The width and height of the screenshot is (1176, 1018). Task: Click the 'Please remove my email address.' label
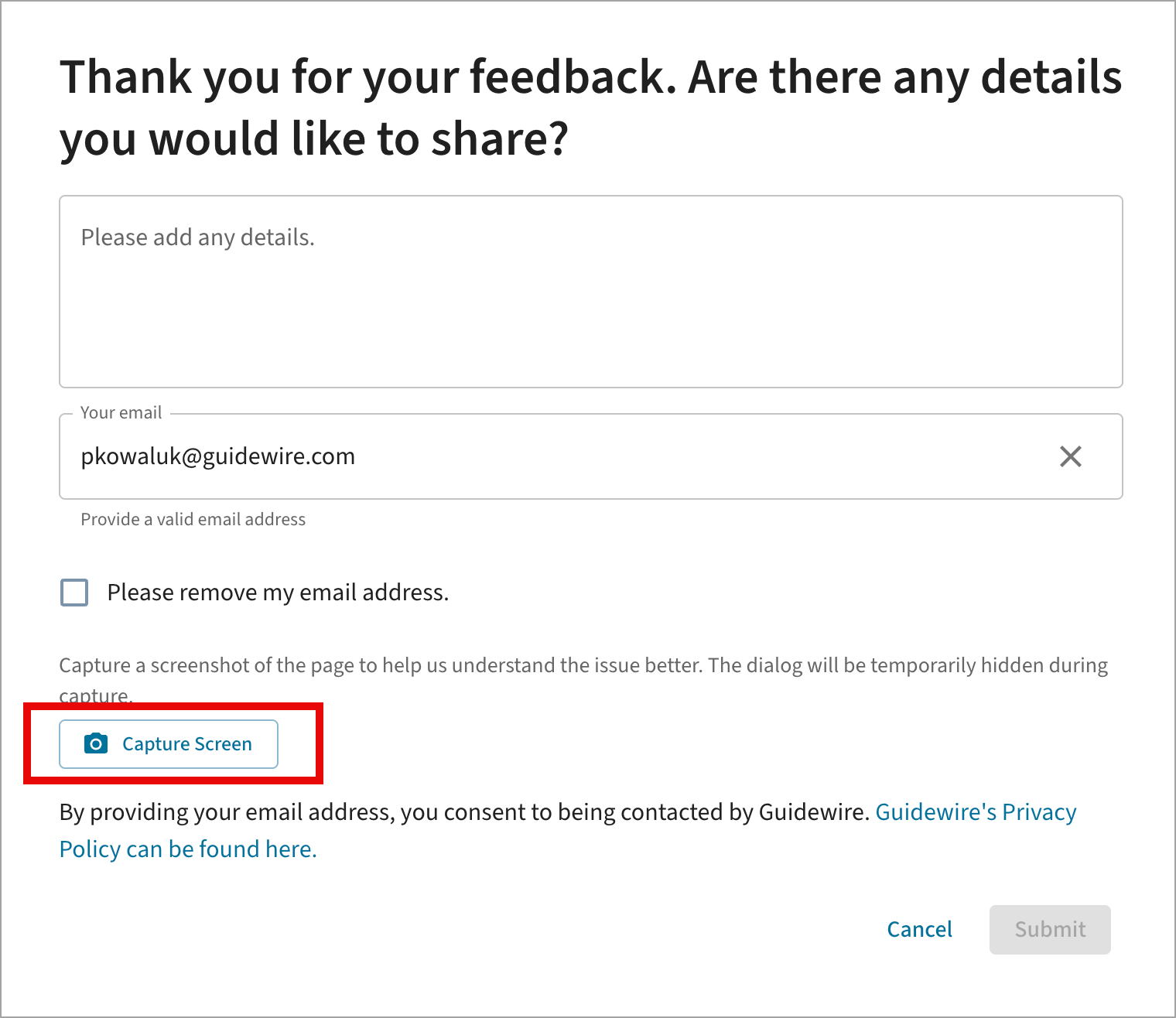tap(278, 593)
